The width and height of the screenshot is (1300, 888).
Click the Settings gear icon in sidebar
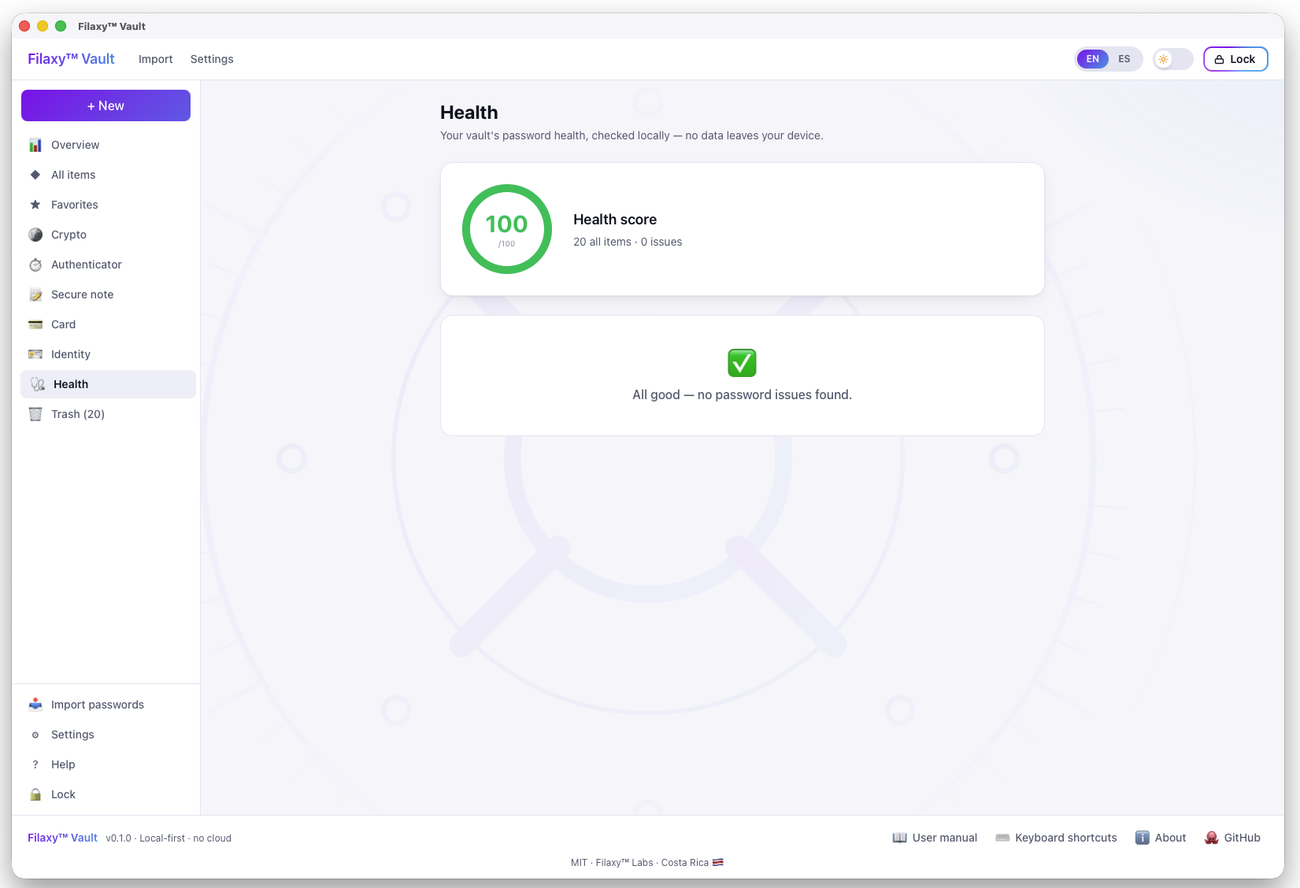[35, 735]
